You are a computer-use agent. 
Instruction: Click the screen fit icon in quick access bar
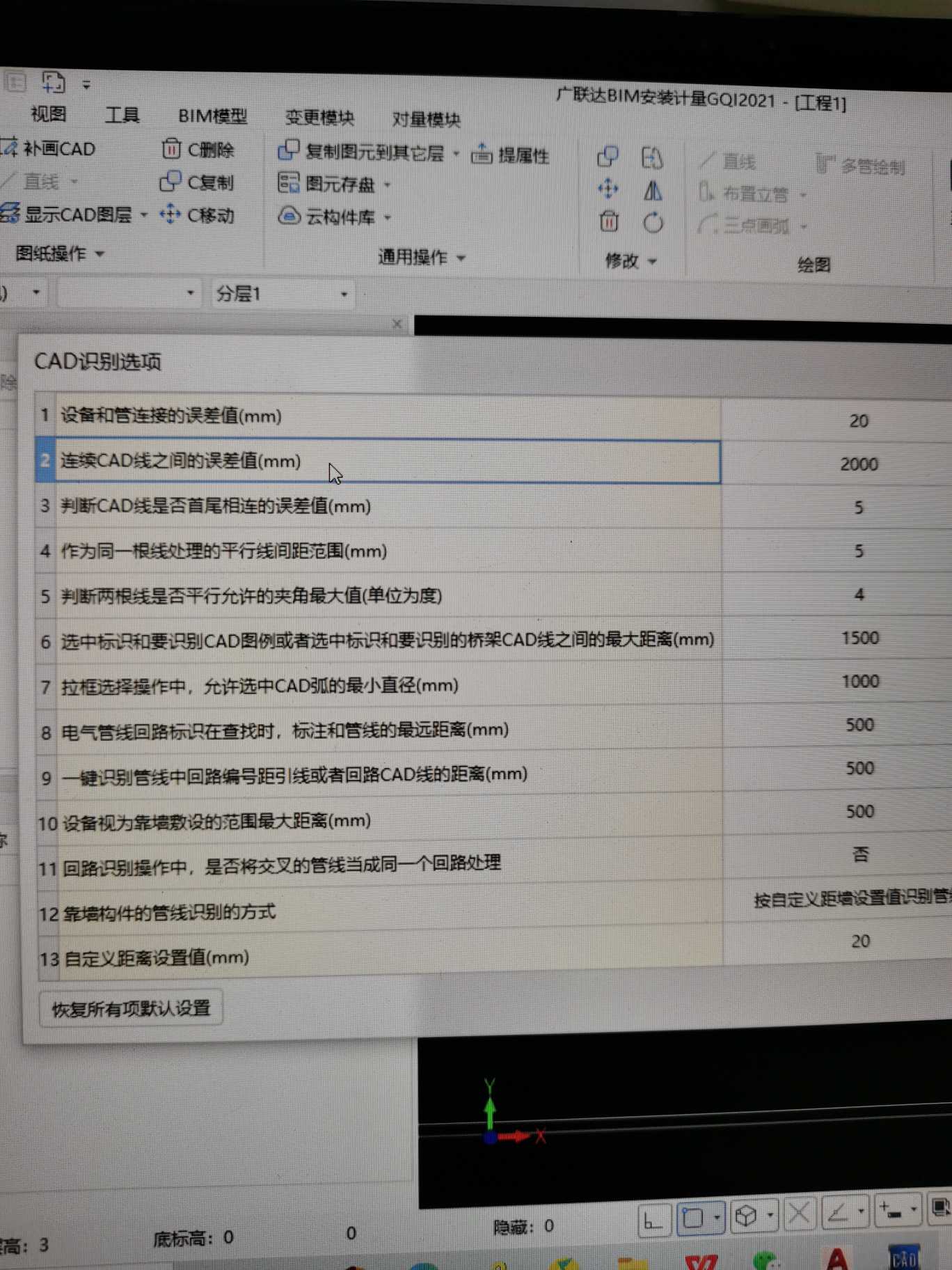tap(53, 82)
